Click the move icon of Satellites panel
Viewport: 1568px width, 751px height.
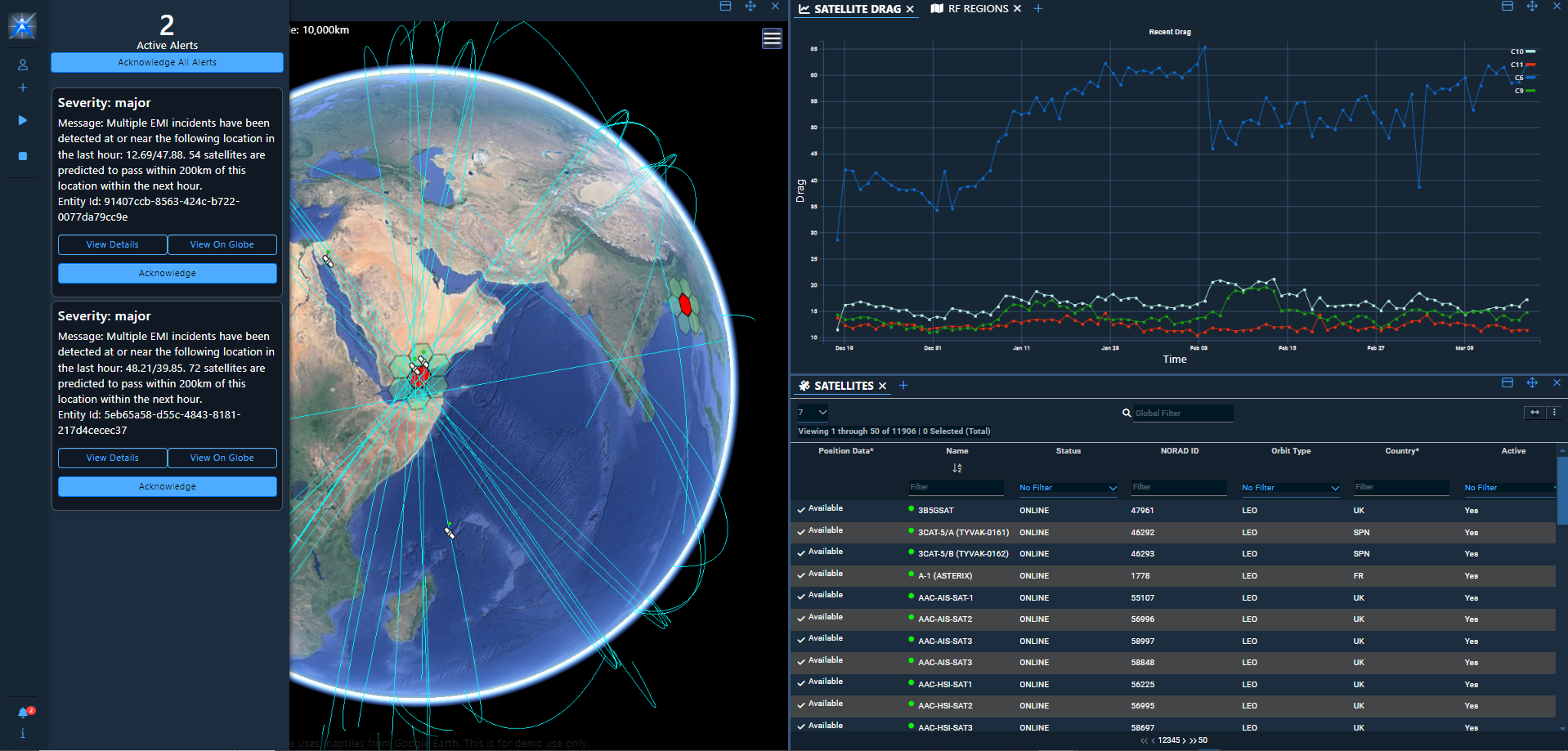[1532, 383]
